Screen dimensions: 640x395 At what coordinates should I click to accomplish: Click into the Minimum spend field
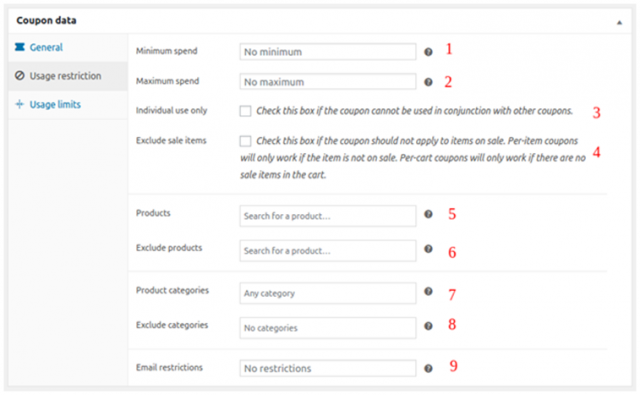pos(328,52)
